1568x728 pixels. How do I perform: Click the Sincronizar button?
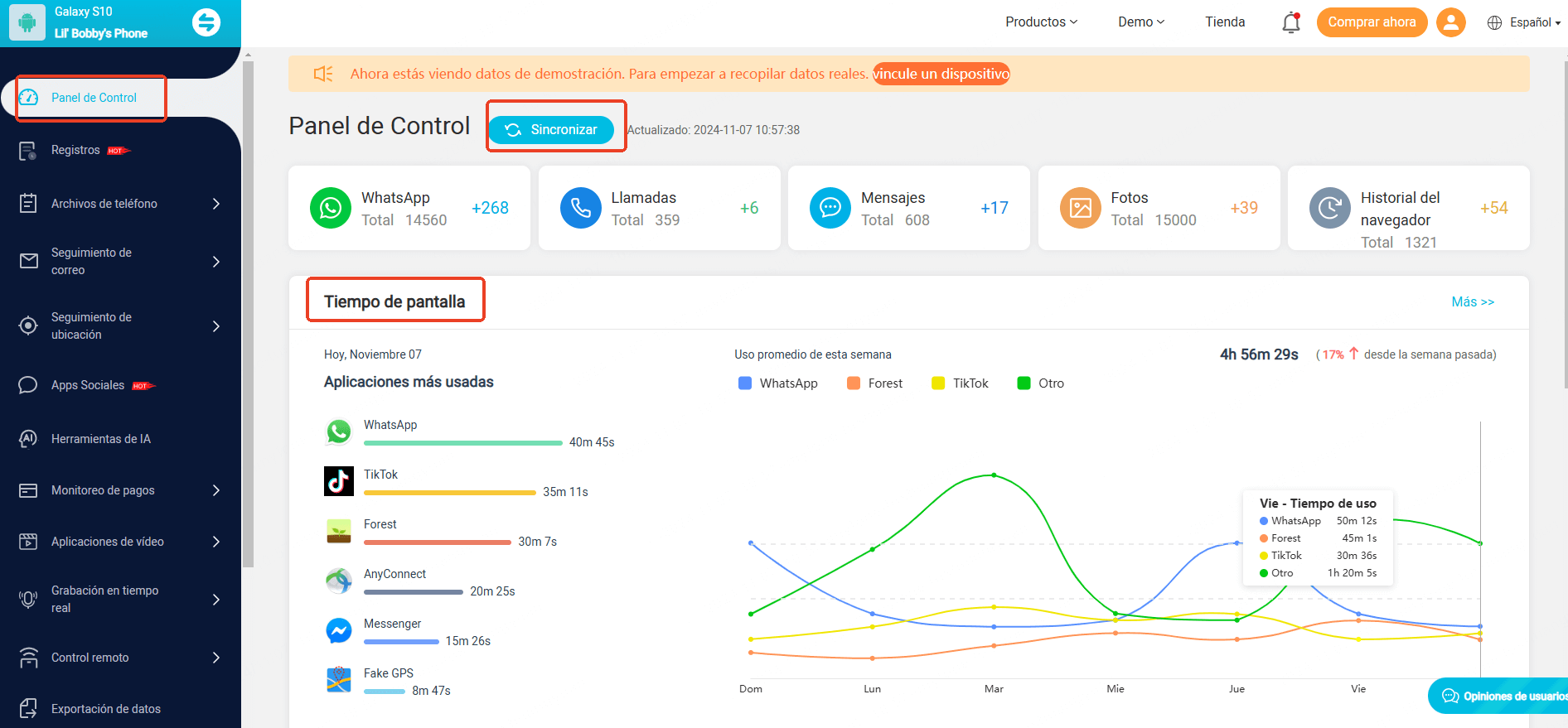coord(551,130)
